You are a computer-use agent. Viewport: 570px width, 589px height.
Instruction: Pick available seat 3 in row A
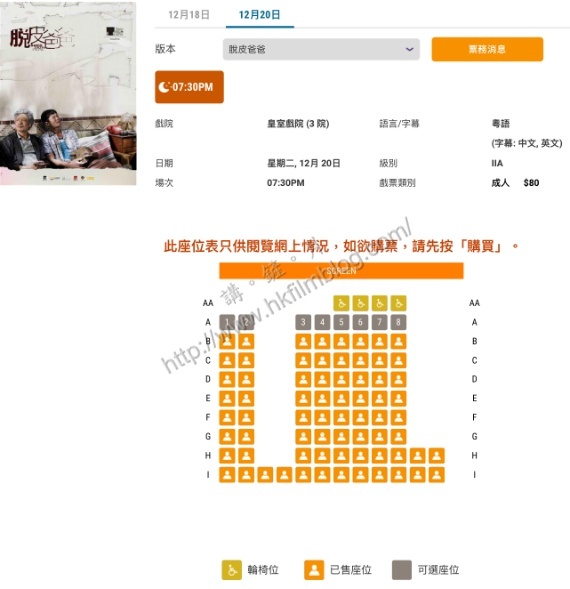303,322
